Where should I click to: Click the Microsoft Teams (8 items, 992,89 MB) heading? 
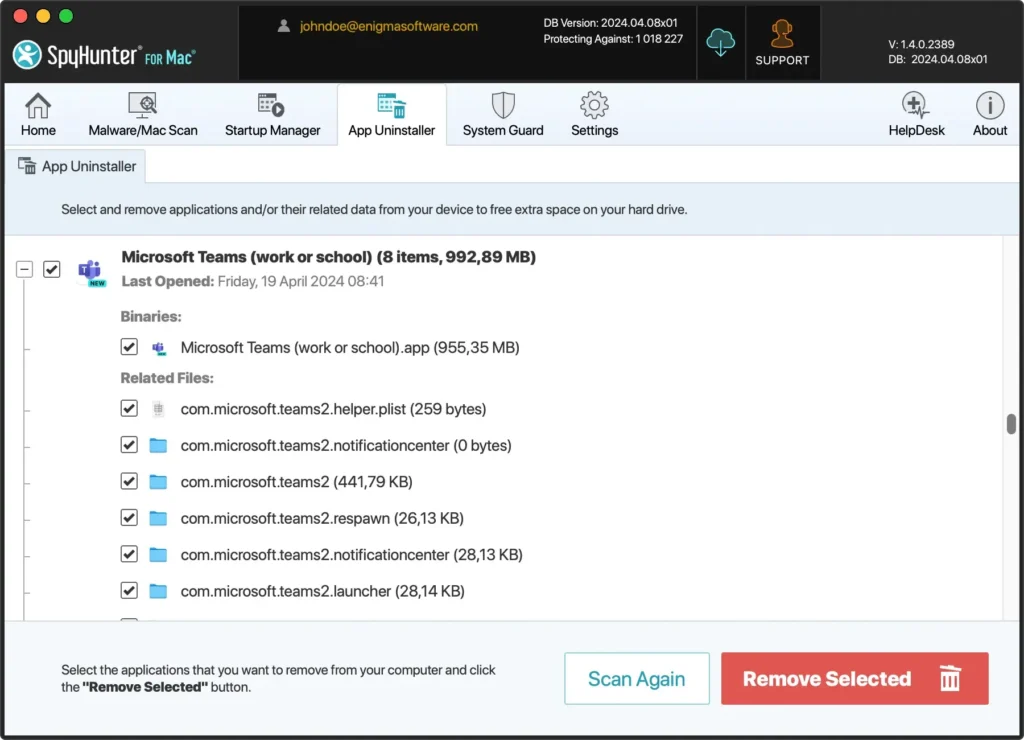[x=328, y=257]
